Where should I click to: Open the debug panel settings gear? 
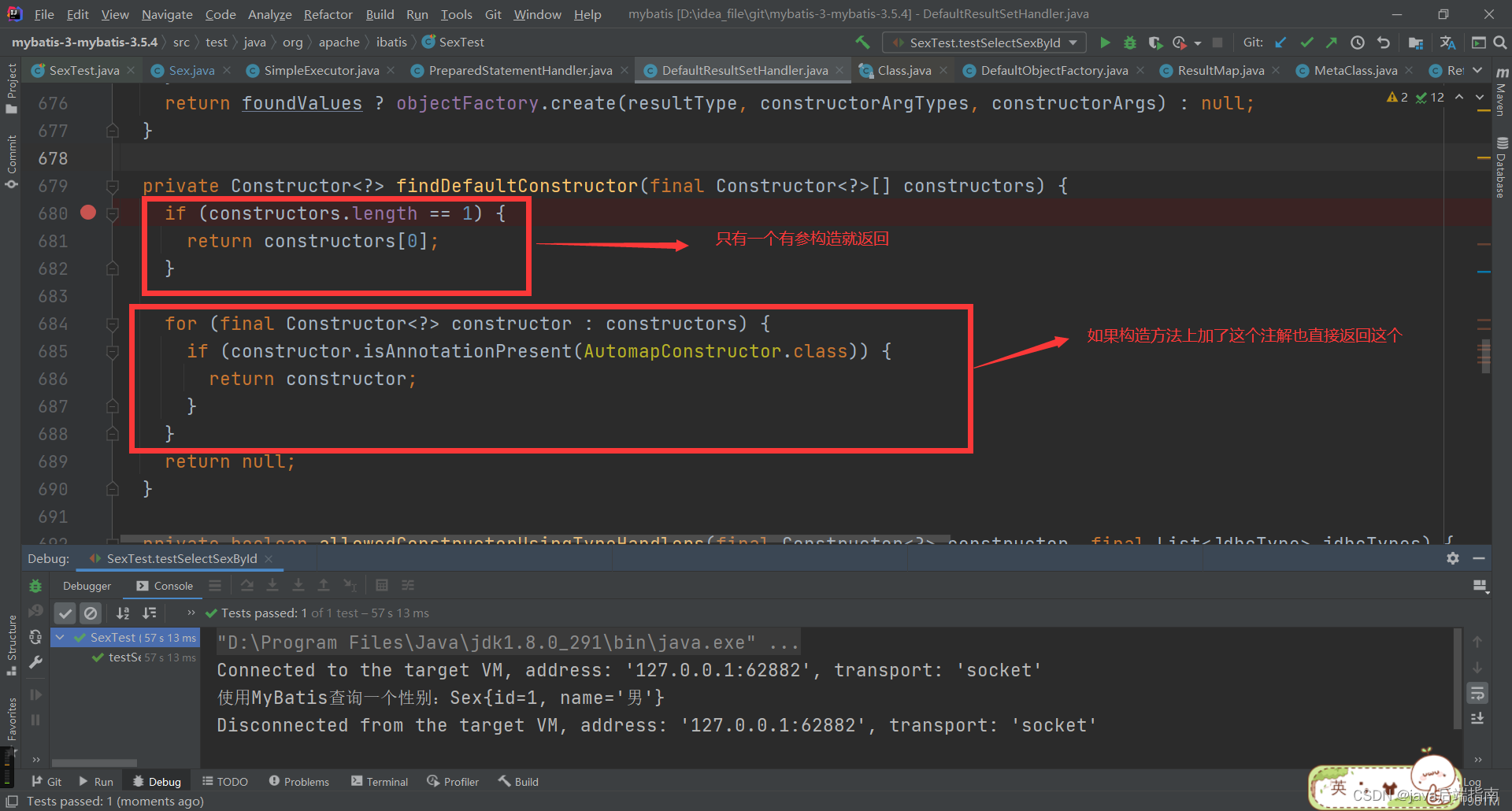point(1453,558)
